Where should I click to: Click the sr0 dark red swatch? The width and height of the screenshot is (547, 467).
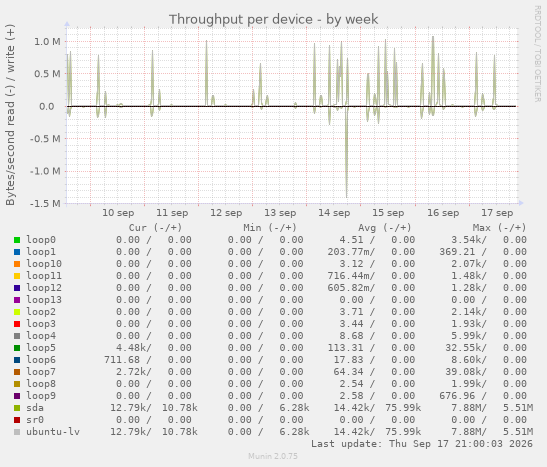[17, 420]
